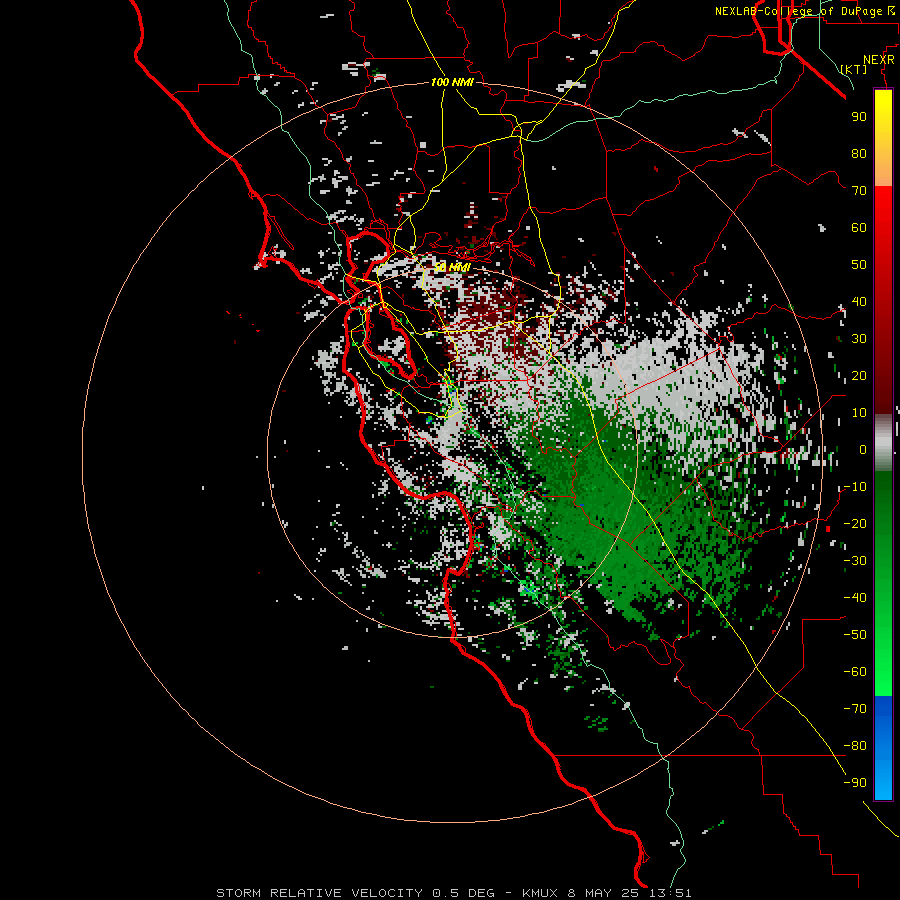Click the "KMUX" station identifier
The height and width of the screenshot is (900, 900).
[x=540, y=893]
